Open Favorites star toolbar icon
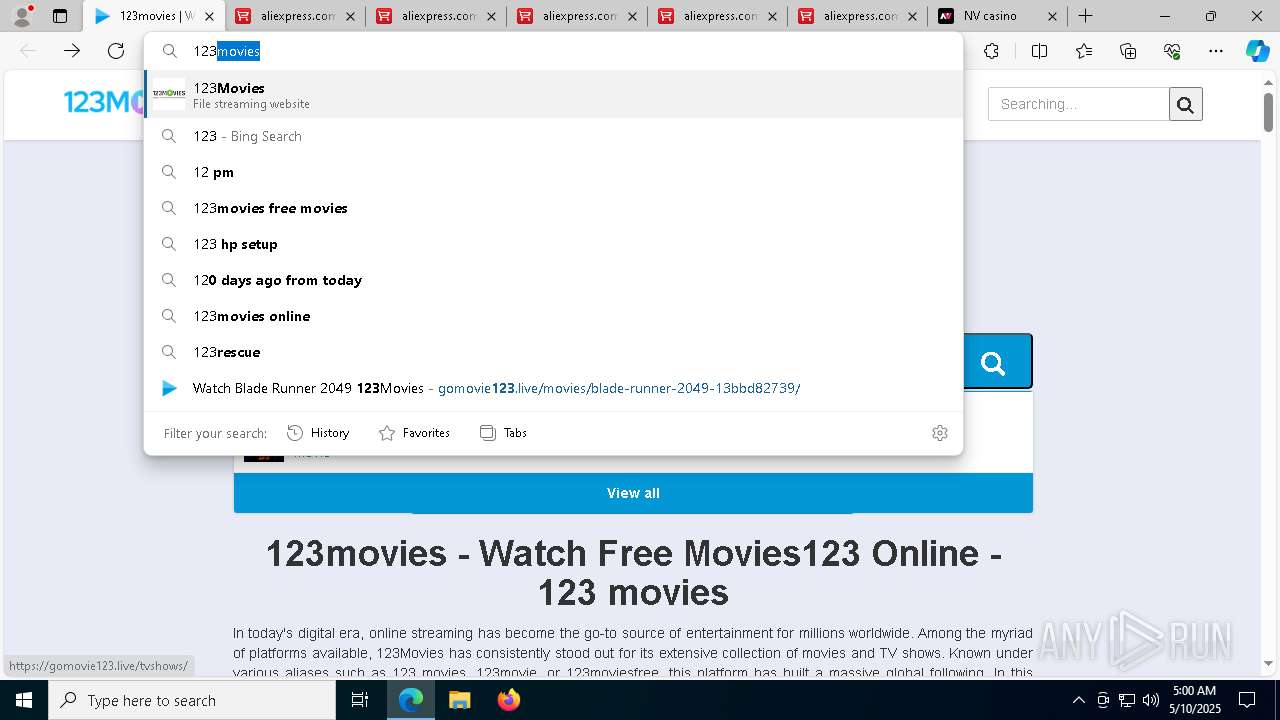The image size is (1280, 720). pyautogui.click(x=1084, y=51)
